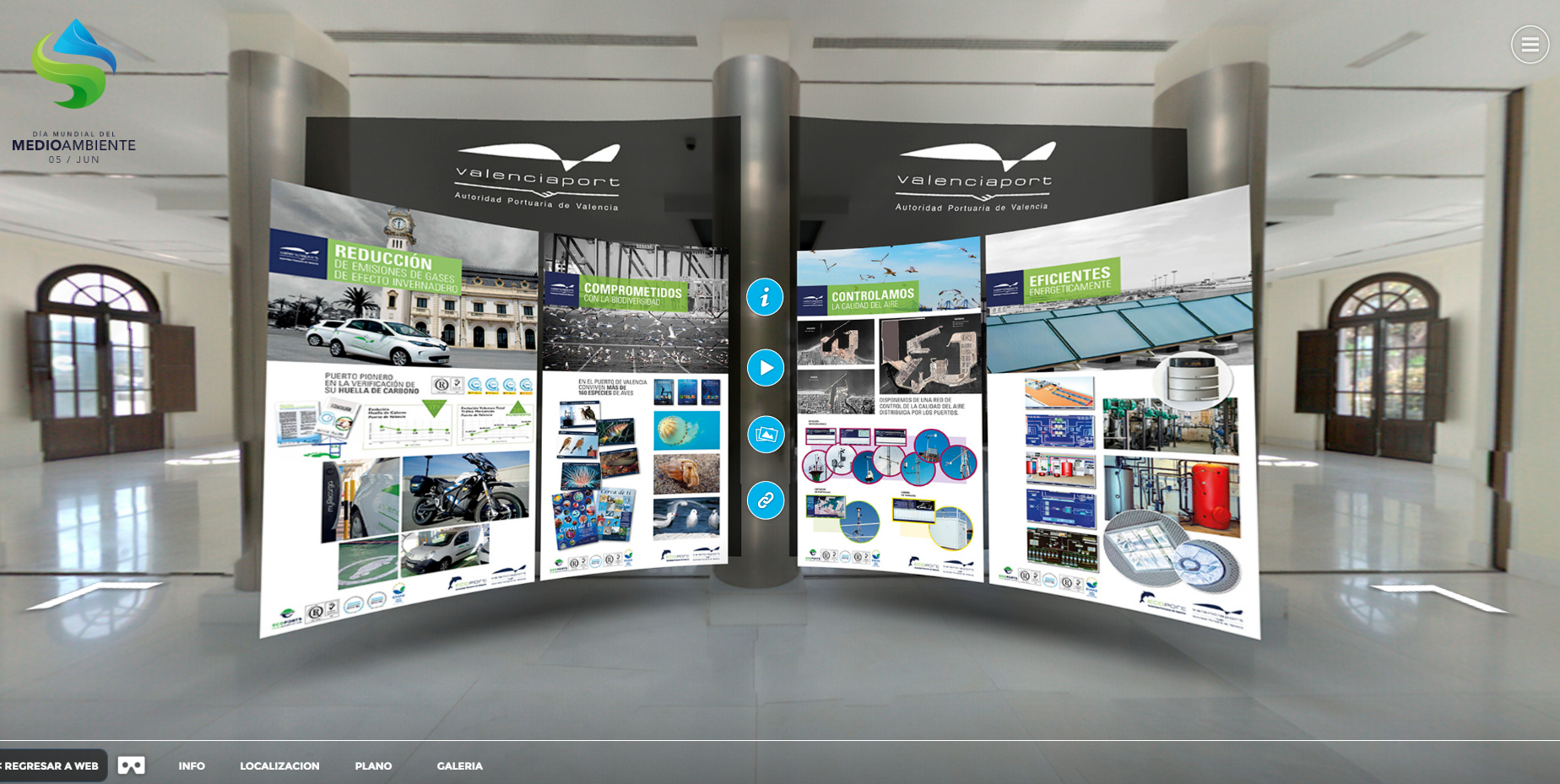The image size is (1560, 784).
Task: Open the hamburger menu icon
Action: (1530, 45)
